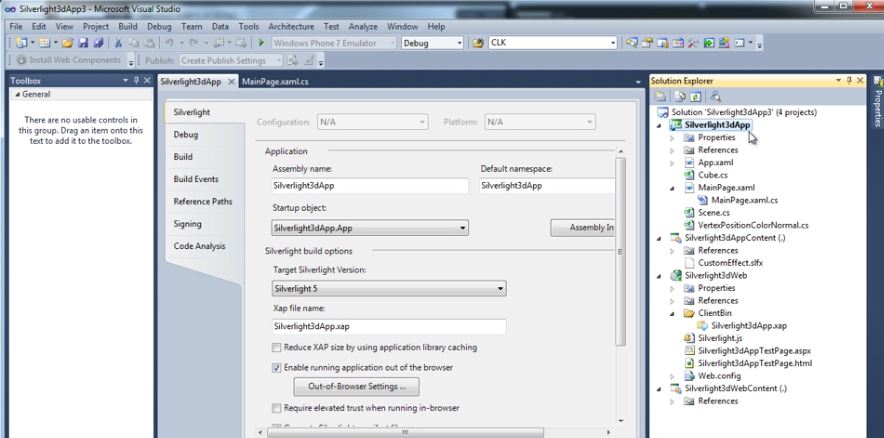The image size is (884, 438).
Task: Click inside the Assembly name field
Action: click(370, 185)
